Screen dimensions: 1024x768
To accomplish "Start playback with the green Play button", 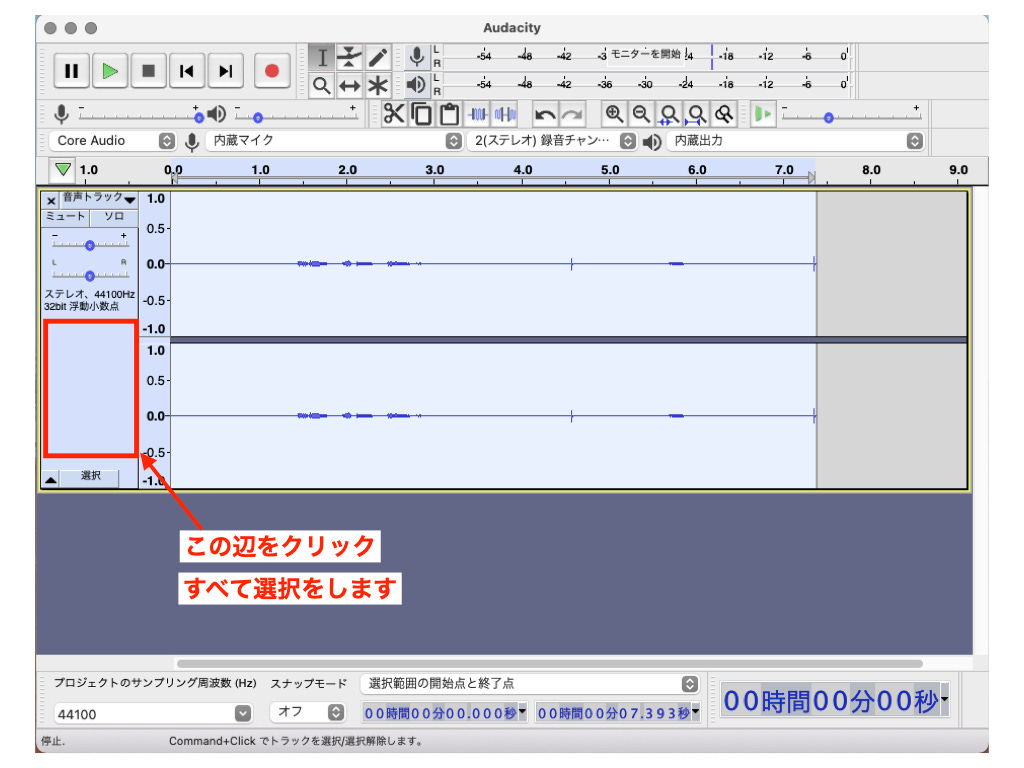I will (110, 71).
